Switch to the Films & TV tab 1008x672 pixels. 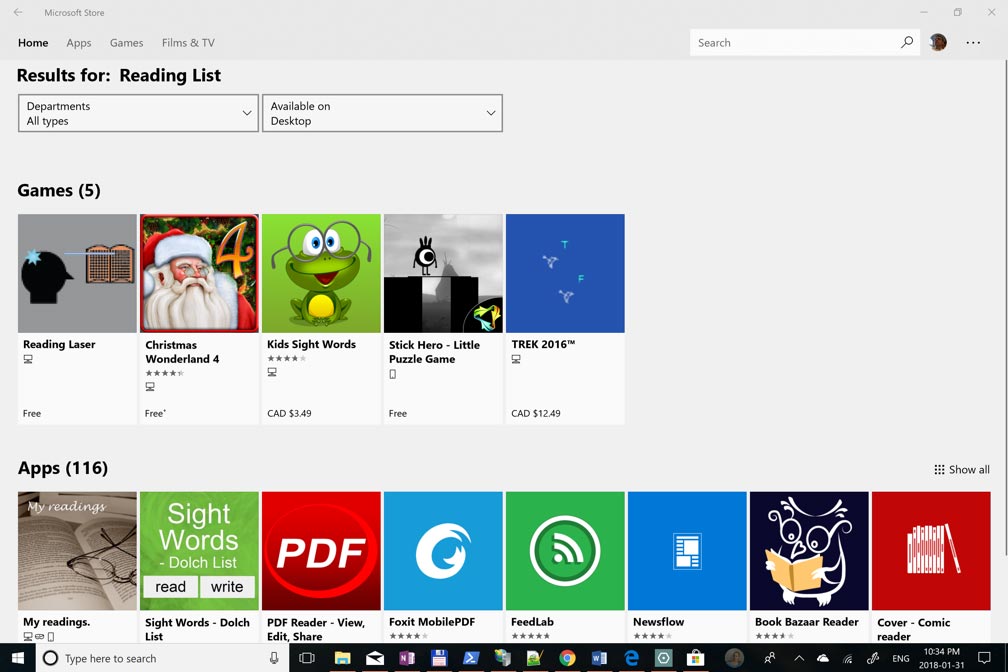click(x=188, y=42)
